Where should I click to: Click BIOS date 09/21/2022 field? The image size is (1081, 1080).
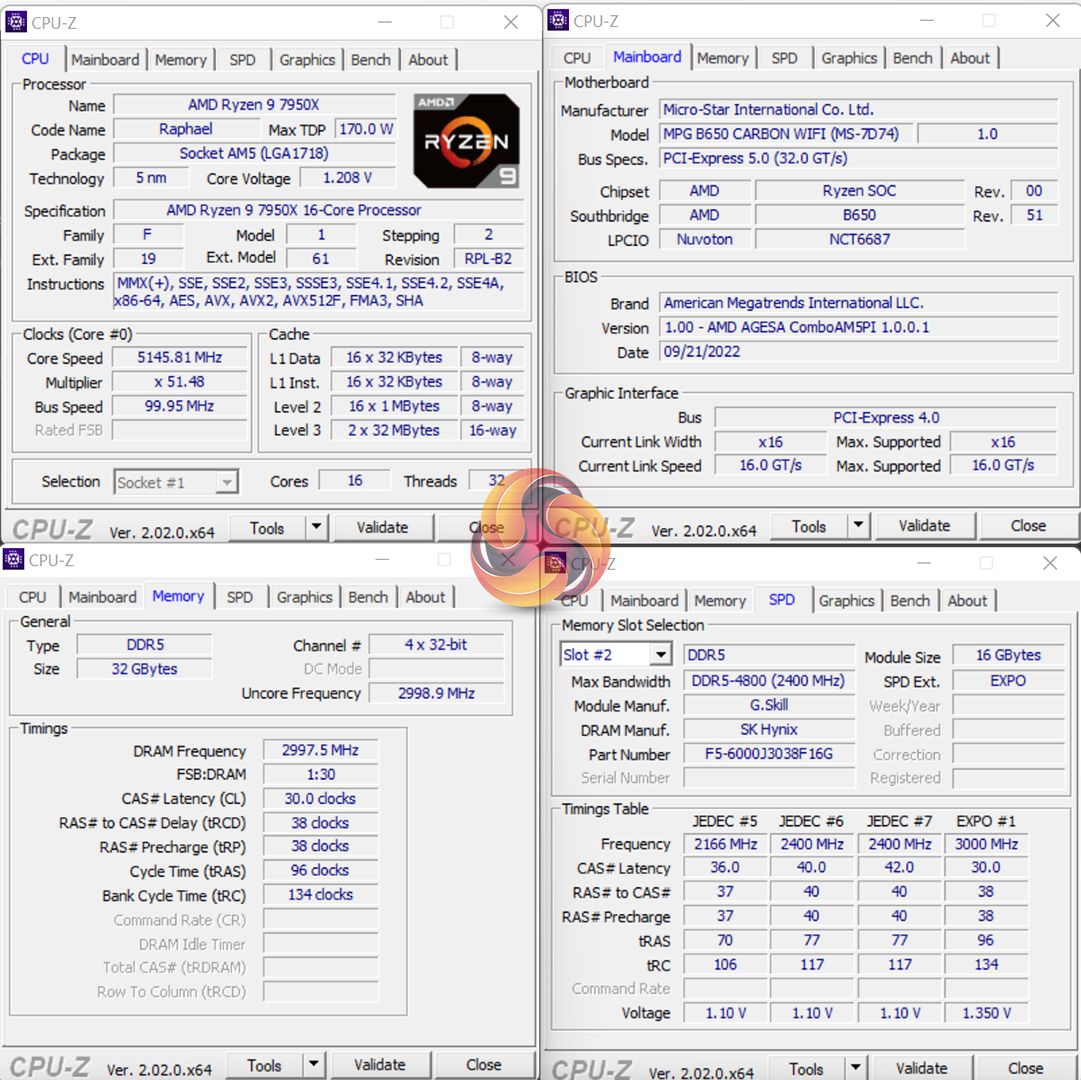coord(858,351)
